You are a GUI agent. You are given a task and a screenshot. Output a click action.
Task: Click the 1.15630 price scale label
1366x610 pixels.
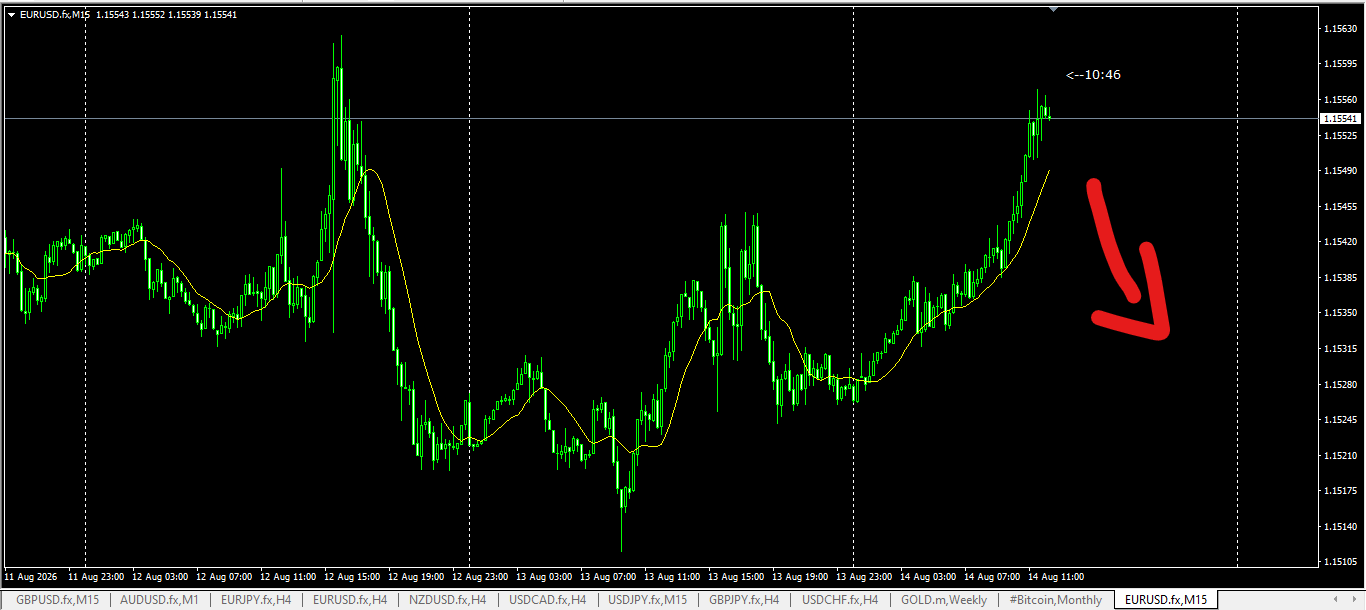pos(1339,28)
